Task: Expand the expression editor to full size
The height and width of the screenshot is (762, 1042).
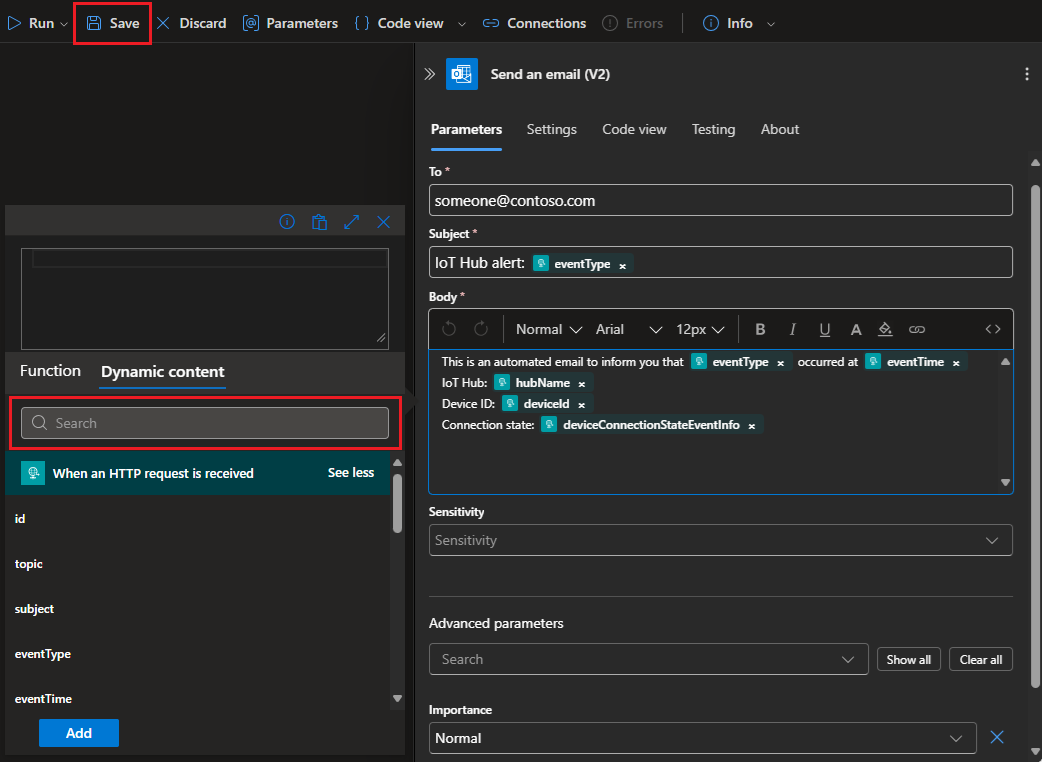Action: tap(351, 222)
